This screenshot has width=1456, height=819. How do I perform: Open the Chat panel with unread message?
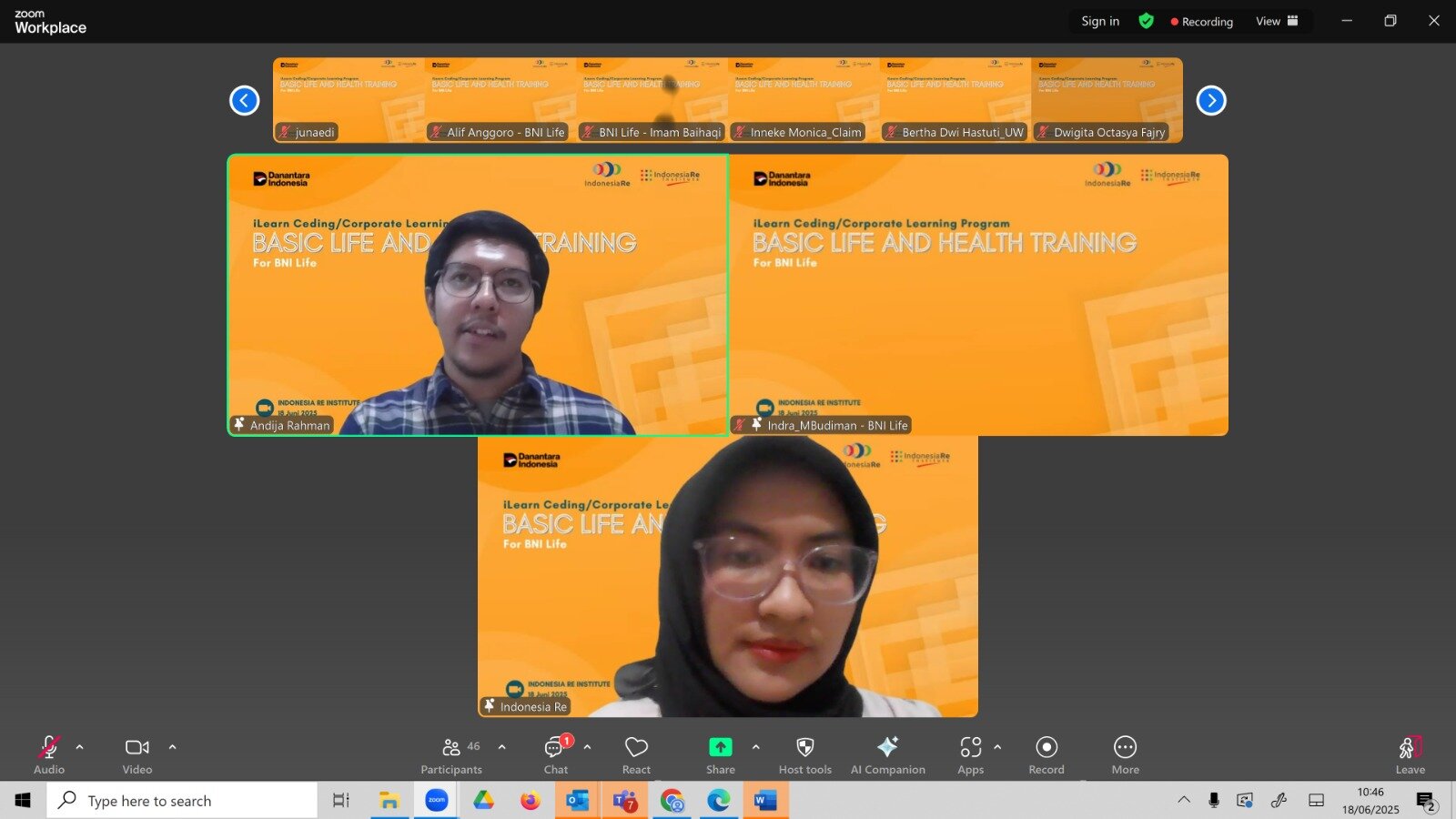click(556, 755)
